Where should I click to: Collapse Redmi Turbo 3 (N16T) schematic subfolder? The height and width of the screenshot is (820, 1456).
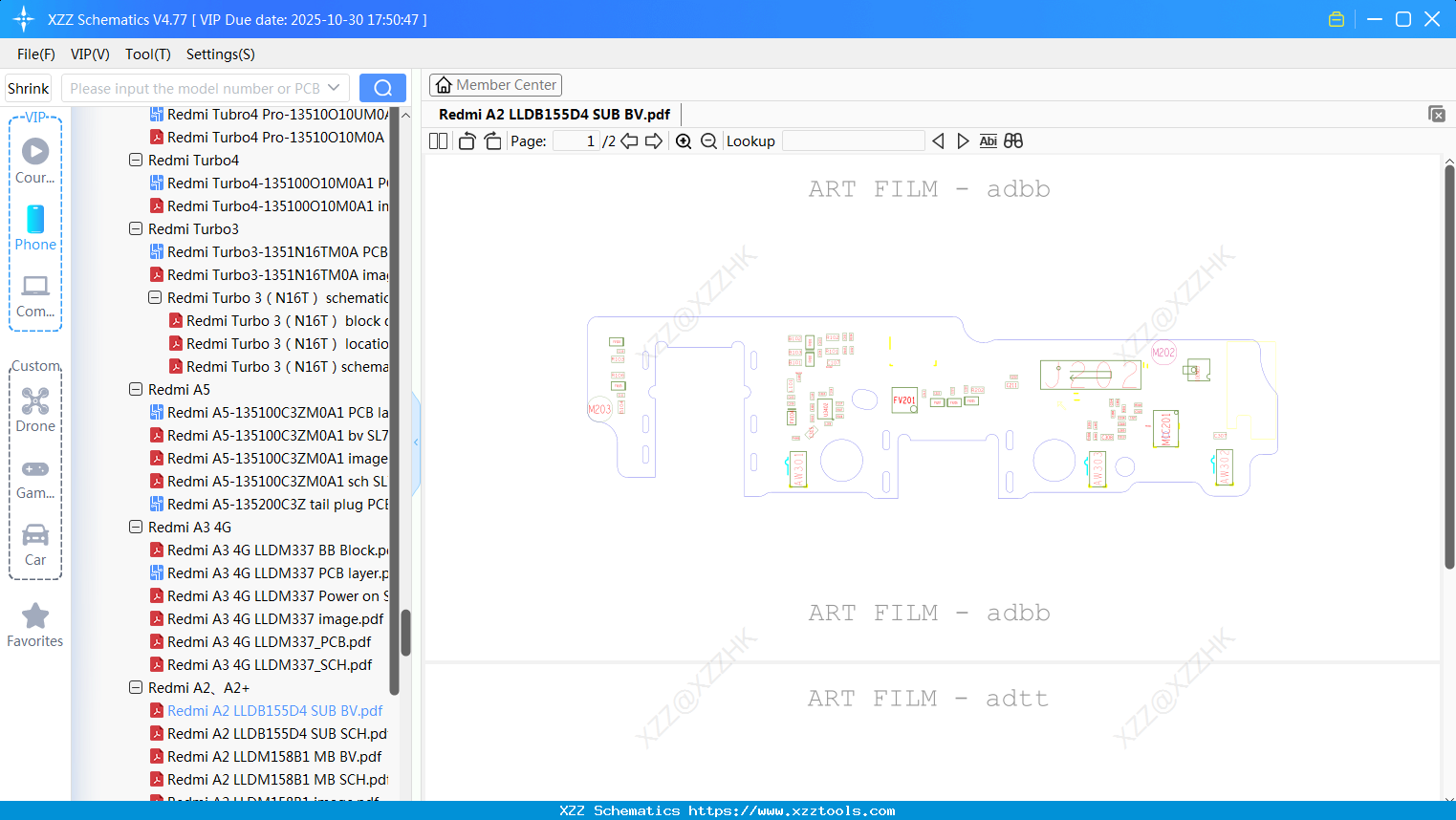tap(155, 297)
